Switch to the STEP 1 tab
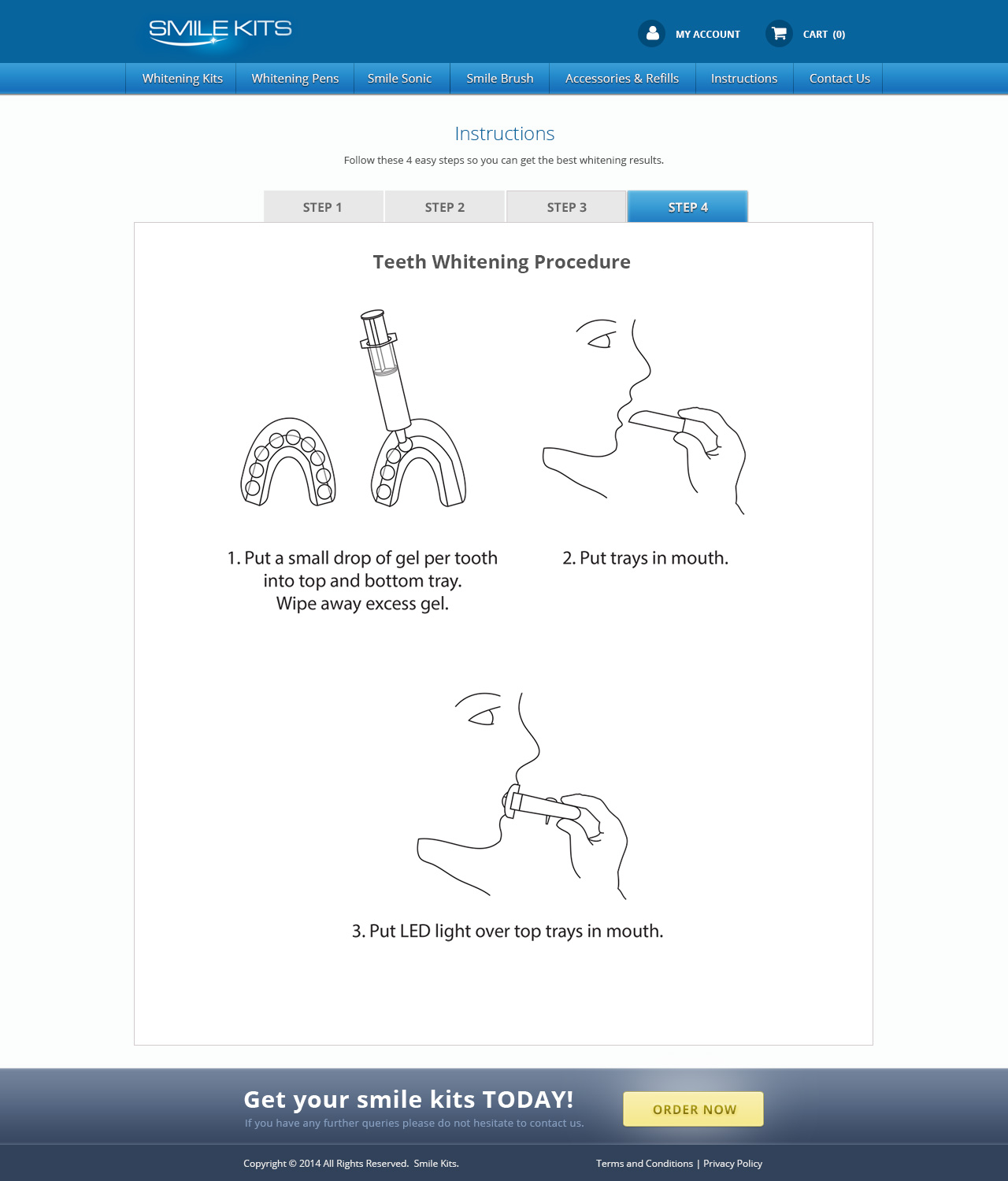 click(x=323, y=207)
